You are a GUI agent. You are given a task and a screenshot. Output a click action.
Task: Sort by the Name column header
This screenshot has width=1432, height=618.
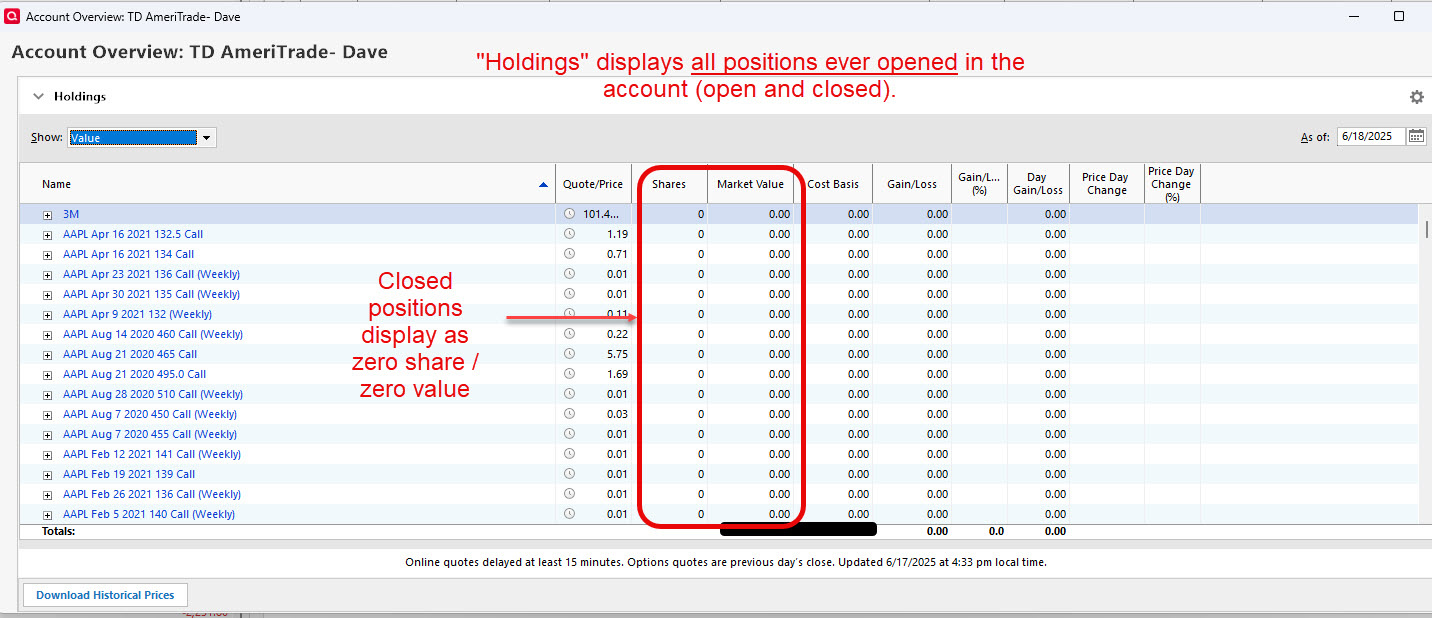click(x=288, y=184)
